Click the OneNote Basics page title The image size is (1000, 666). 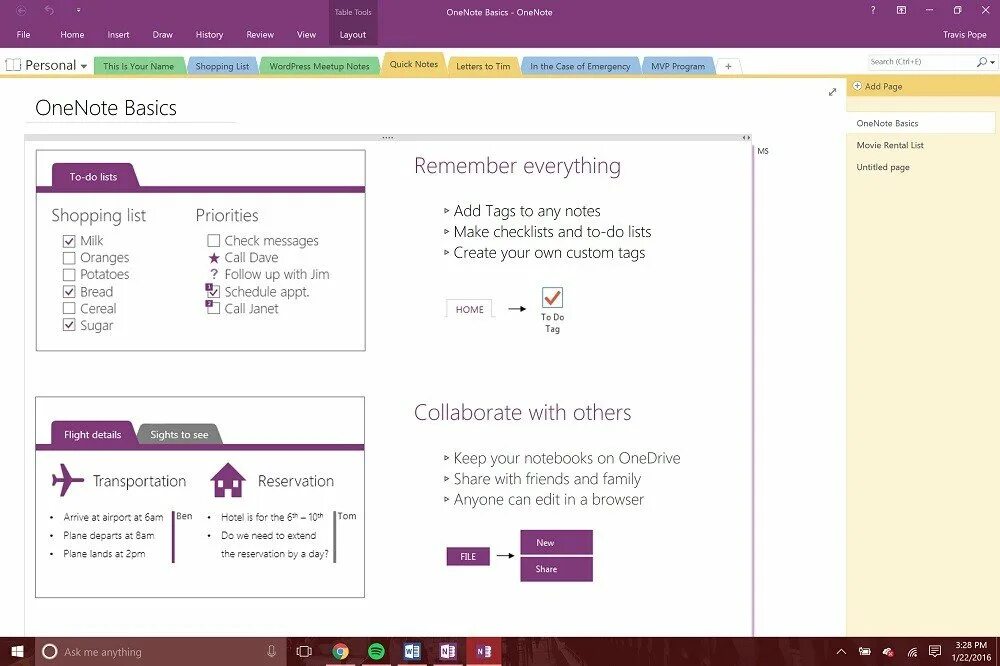[106, 108]
